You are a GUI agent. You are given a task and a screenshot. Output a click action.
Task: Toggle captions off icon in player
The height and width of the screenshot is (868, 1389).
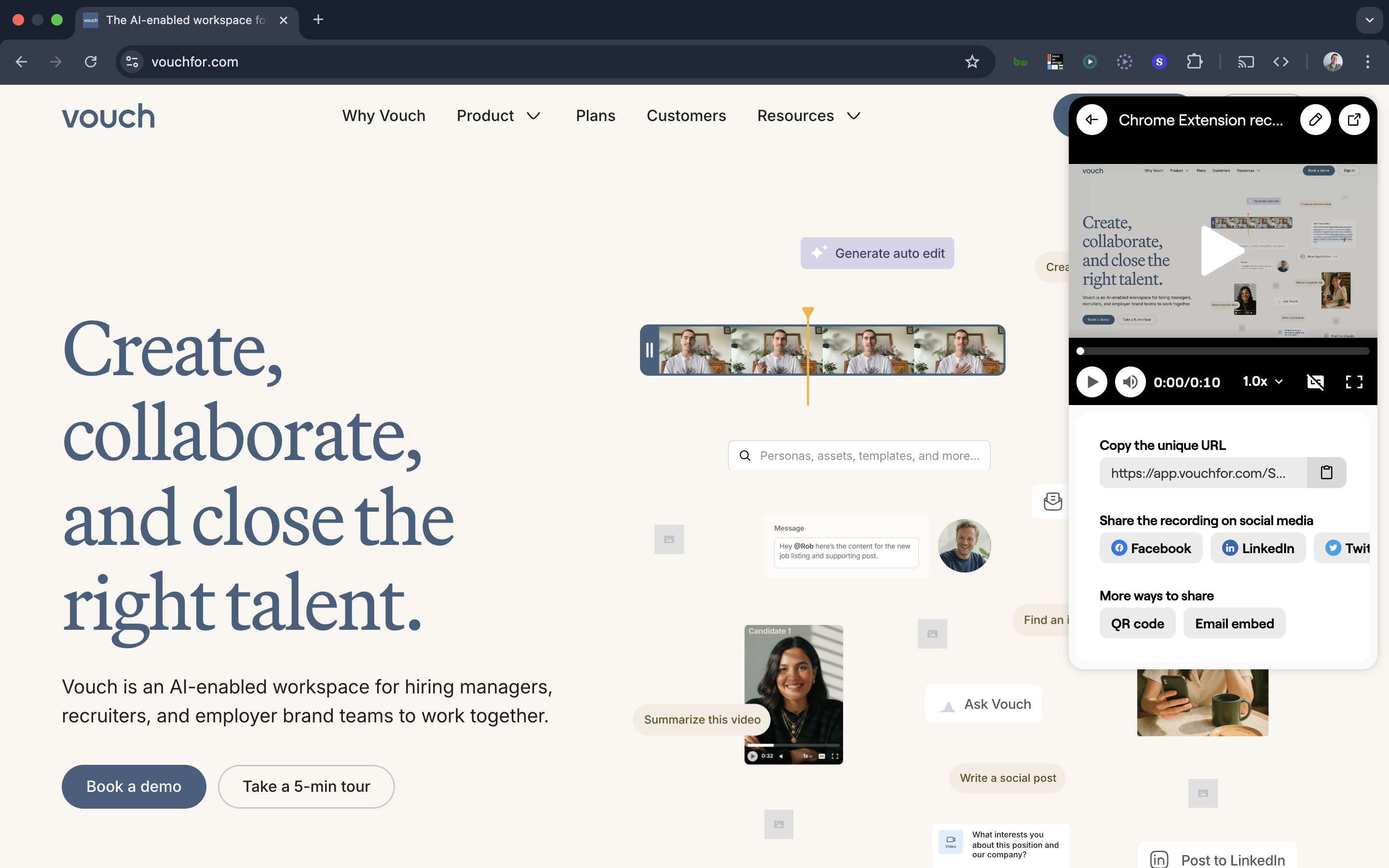click(x=1315, y=382)
